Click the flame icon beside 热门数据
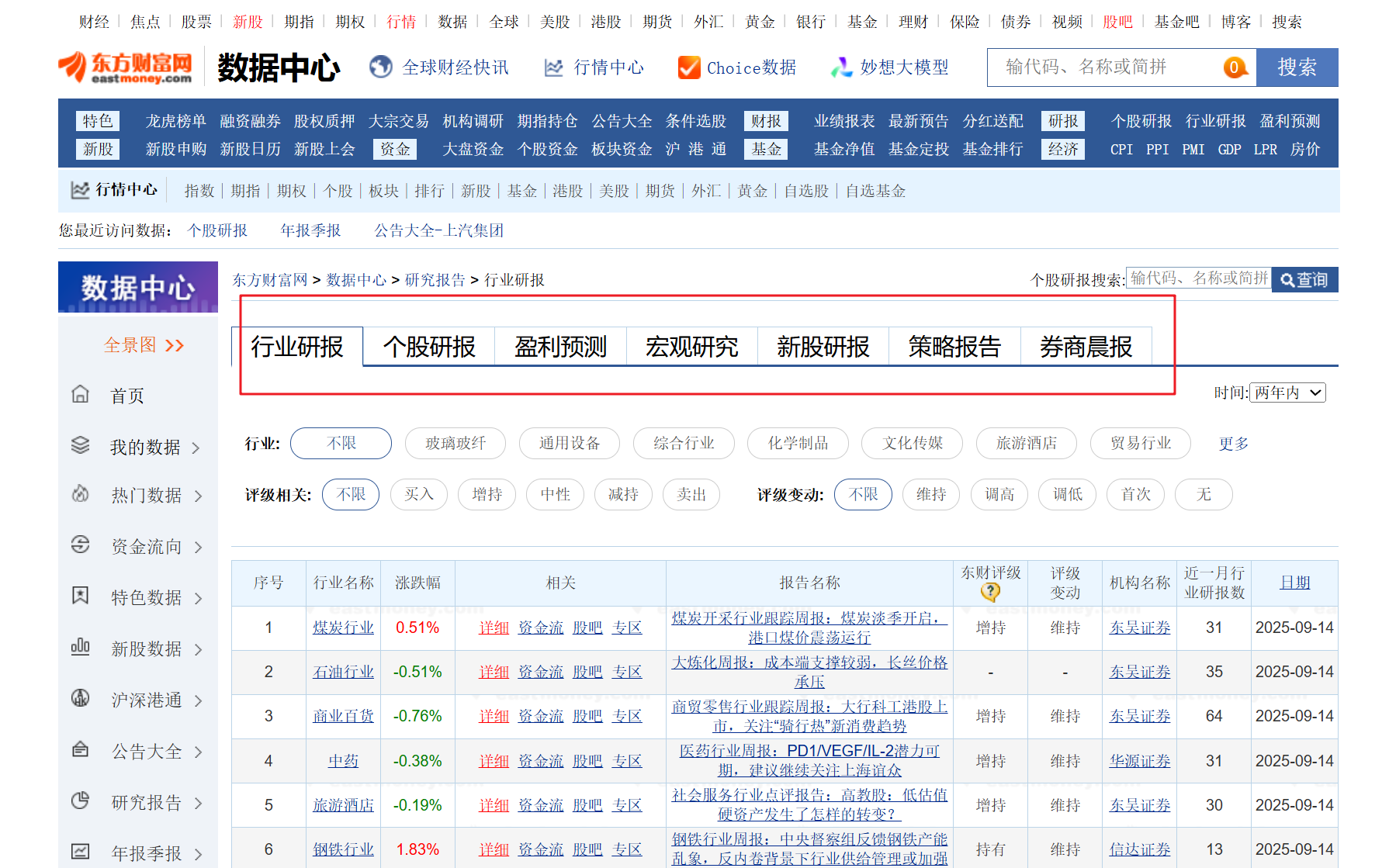Image resolution: width=1389 pixels, height=868 pixels. [x=81, y=494]
